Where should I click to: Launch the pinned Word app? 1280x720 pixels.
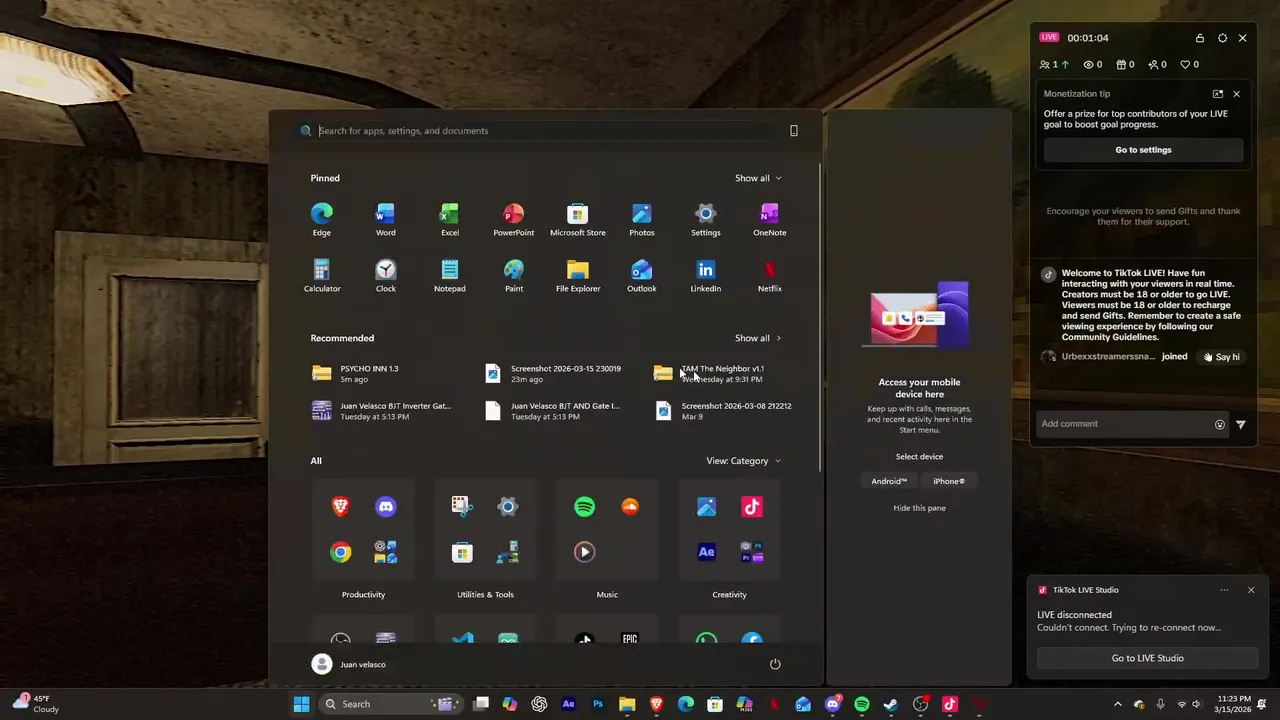coord(385,219)
